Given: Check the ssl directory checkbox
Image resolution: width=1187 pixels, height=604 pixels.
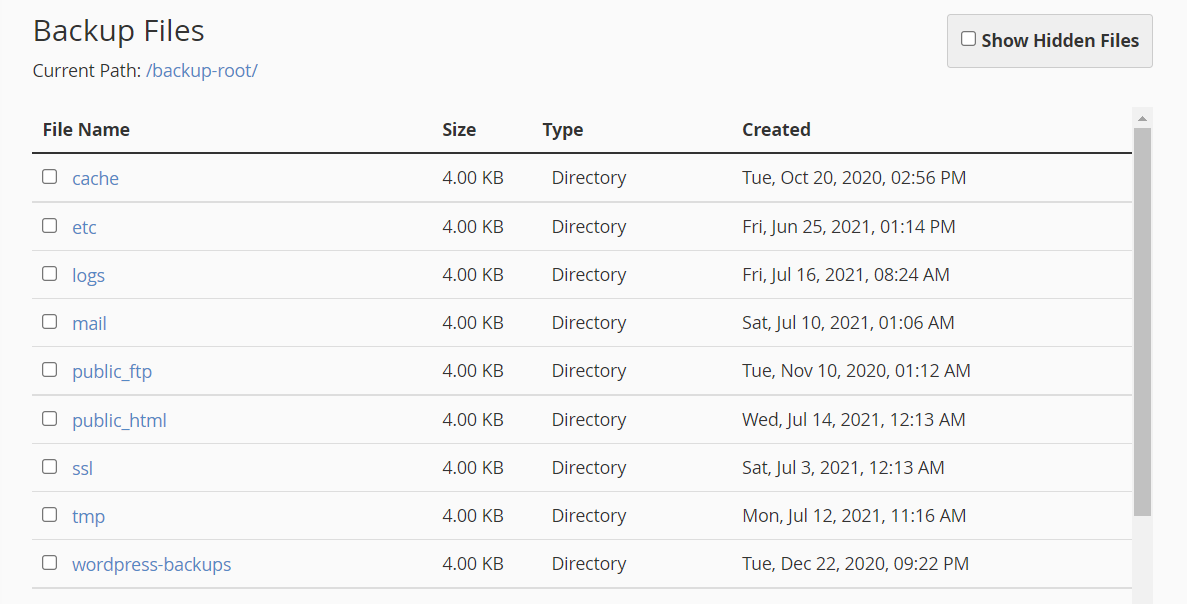Looking at the screenshot, I should tap(49, 466).
